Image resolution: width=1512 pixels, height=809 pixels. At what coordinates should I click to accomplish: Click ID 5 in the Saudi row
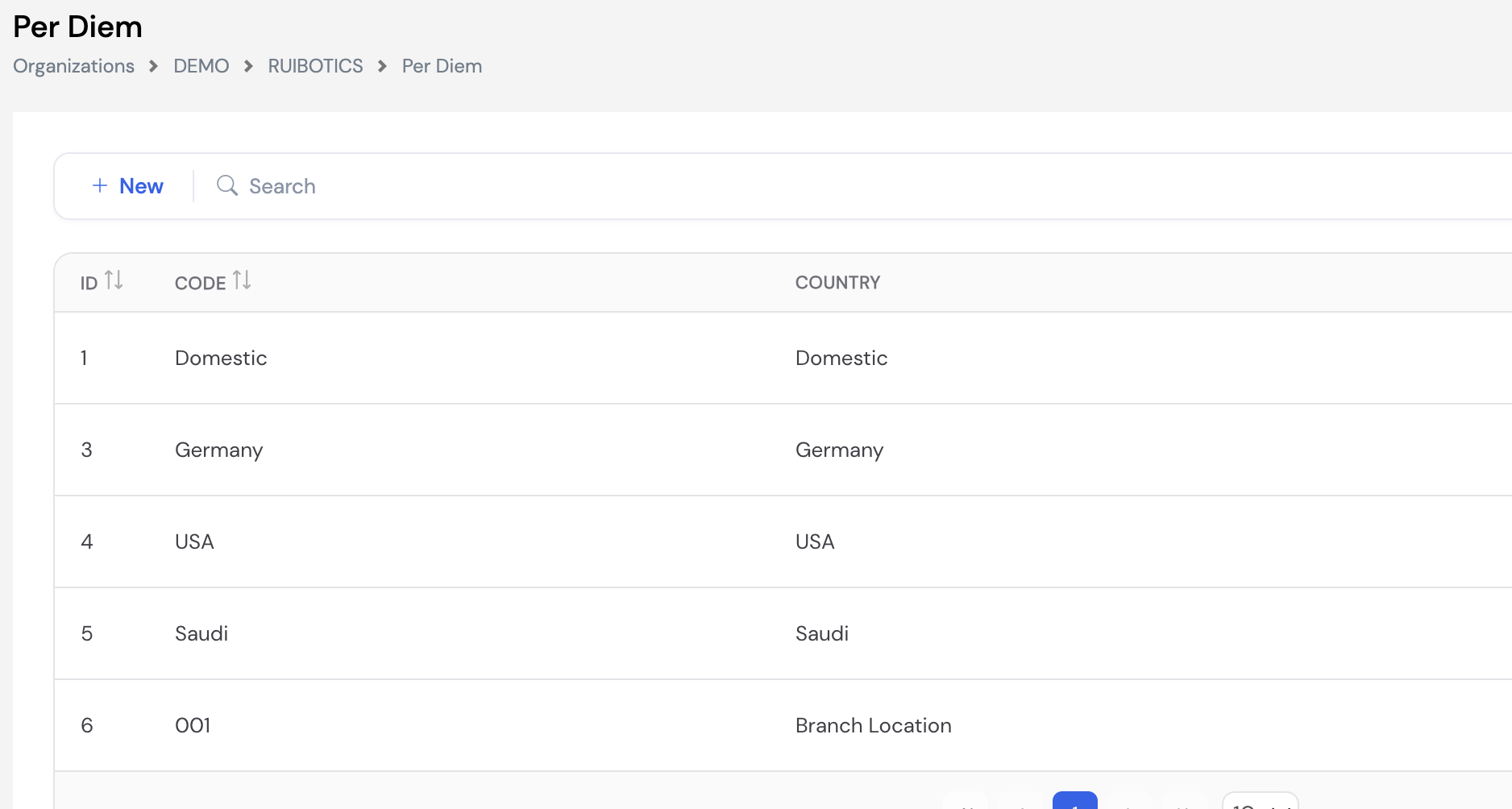click(87, 633)
